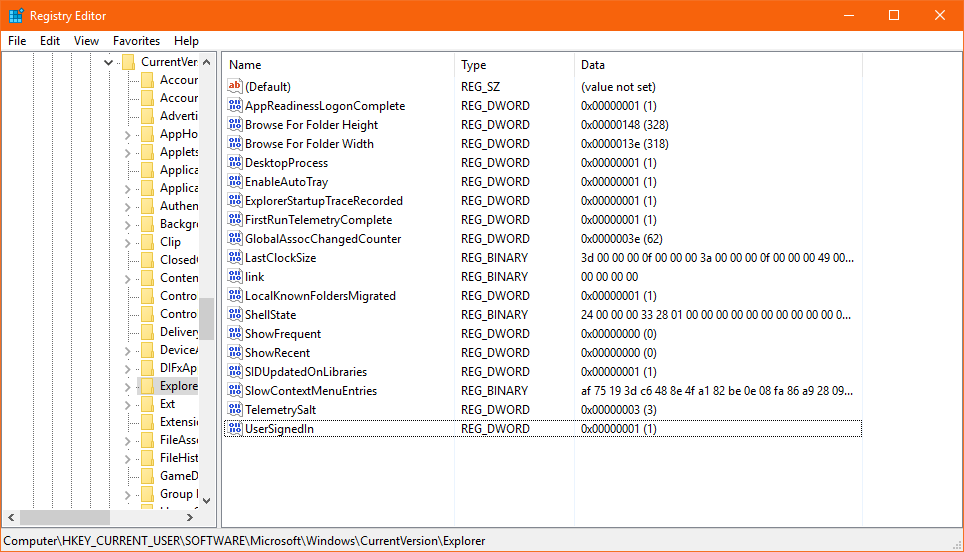Screen dimensions: 964x552
Task: Click the Registry Editor title bar app icon
Action: coord(16,15)
